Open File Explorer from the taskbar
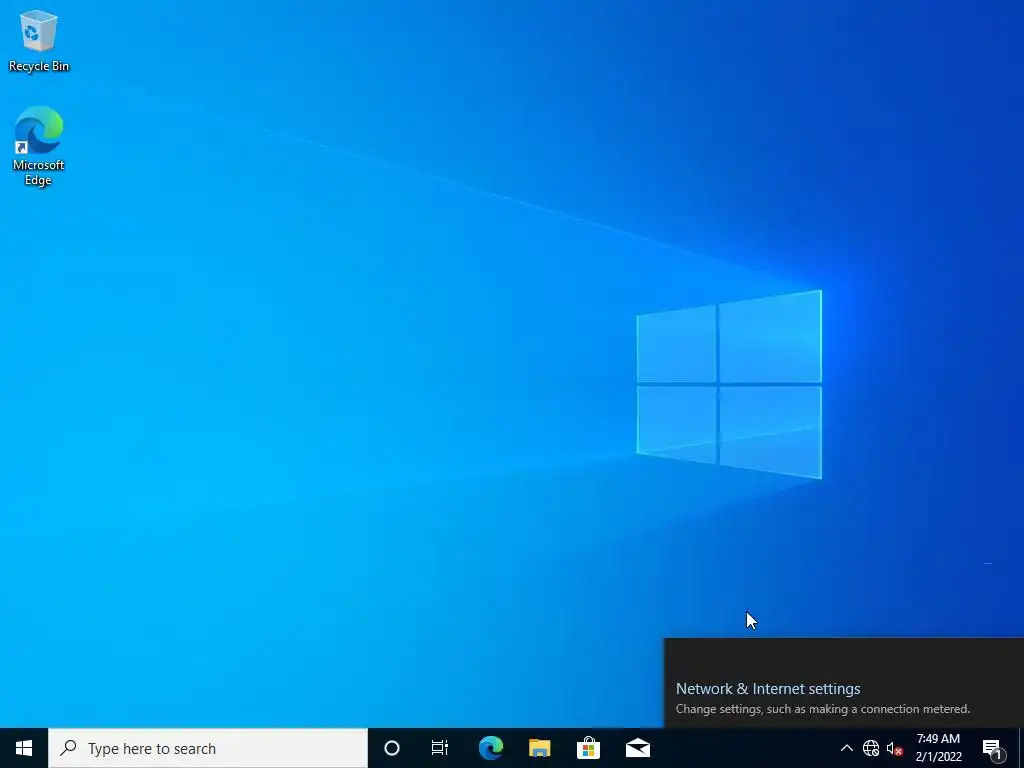This screenshot has width=1024, height=768. (x=539, y=748)
